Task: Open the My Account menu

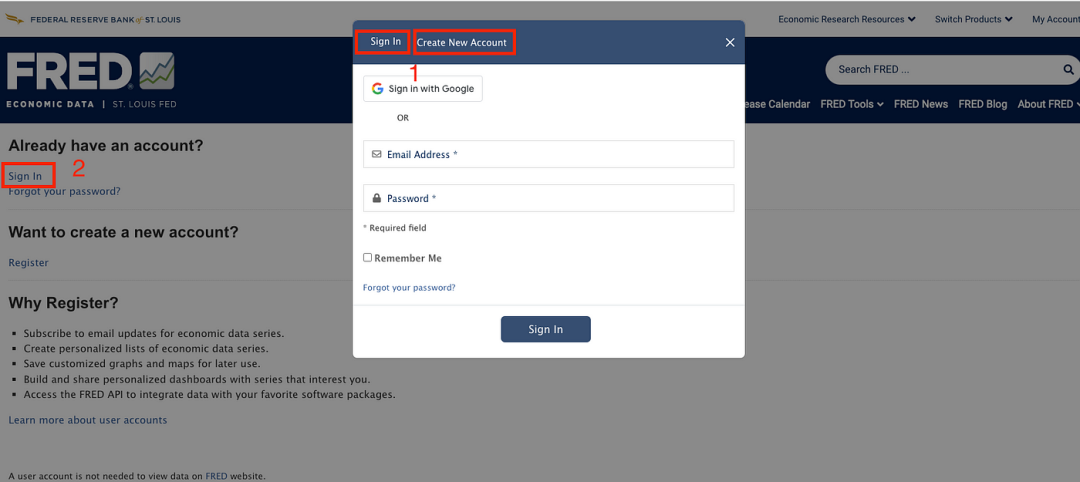Action: [1055, 19]
